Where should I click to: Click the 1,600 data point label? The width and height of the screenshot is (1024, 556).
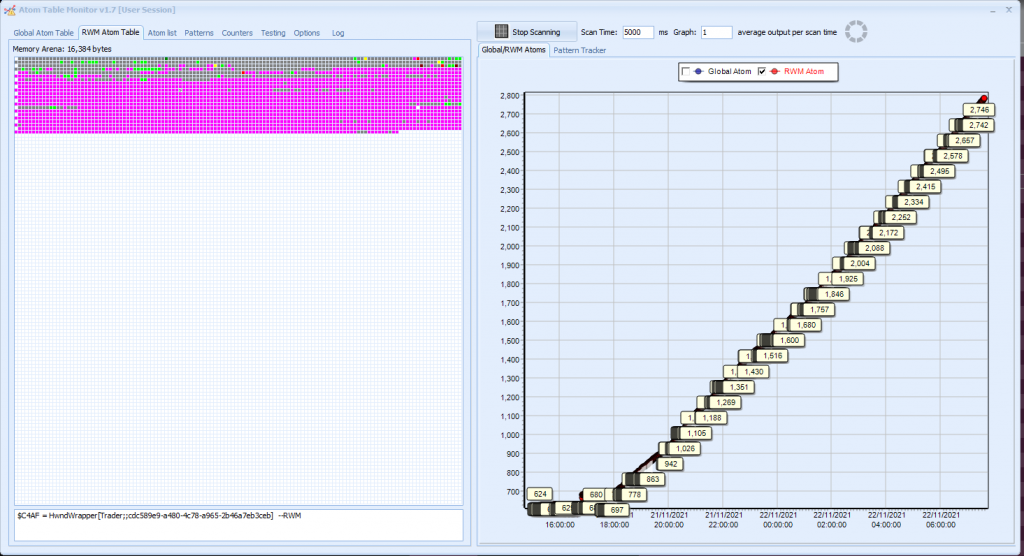click(x=789, y=340)
